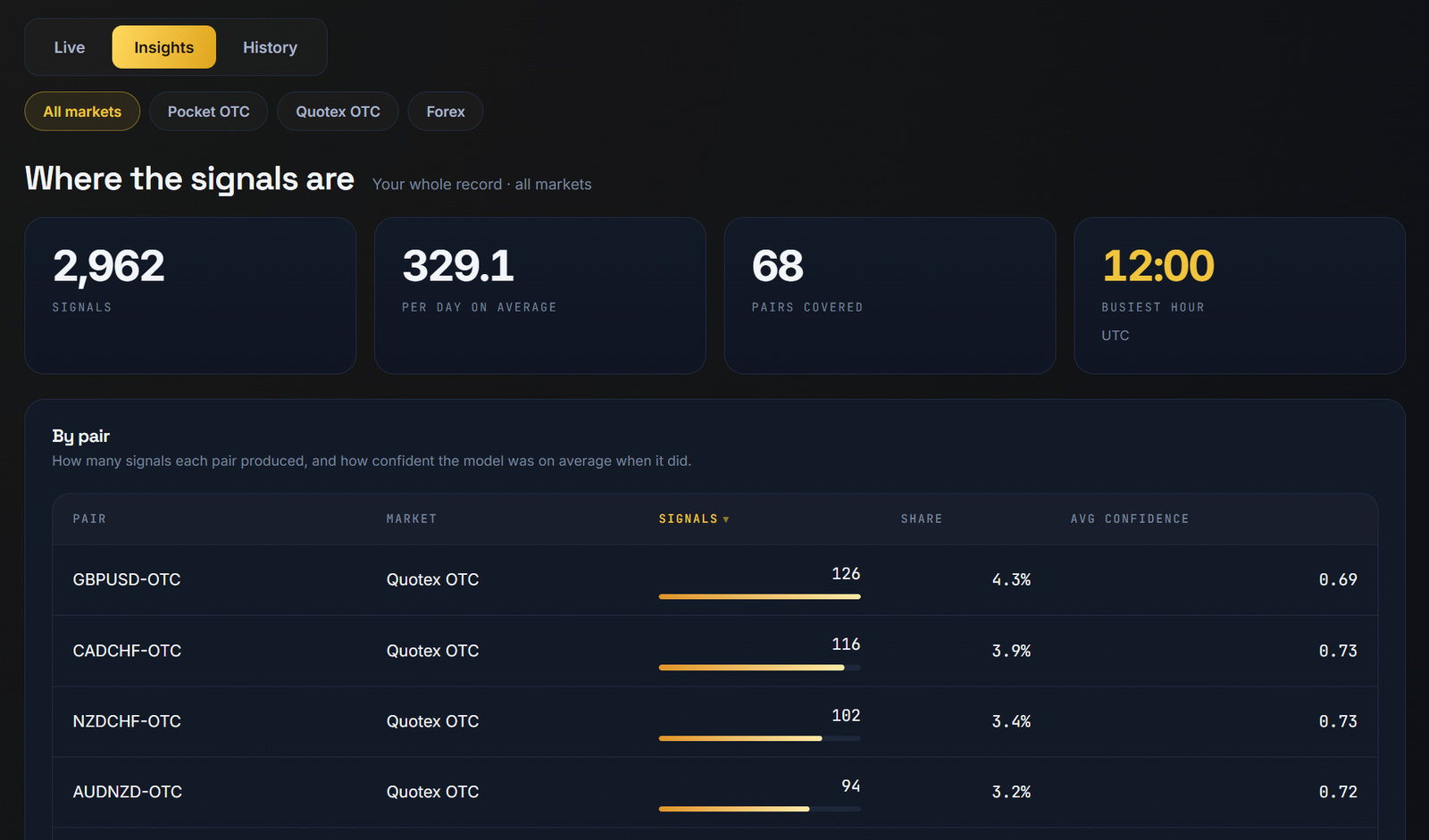This screenshot has width=1429, height=840.
Task: Click the UTC label in busiest hour card
Action: 1116,336
